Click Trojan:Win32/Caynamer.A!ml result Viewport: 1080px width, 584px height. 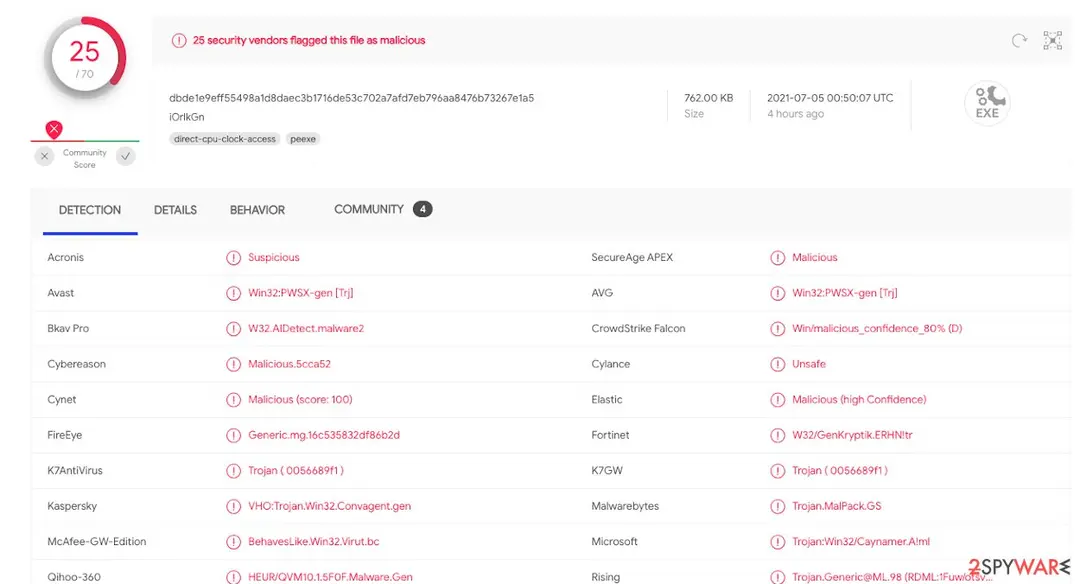click(860, 541)
